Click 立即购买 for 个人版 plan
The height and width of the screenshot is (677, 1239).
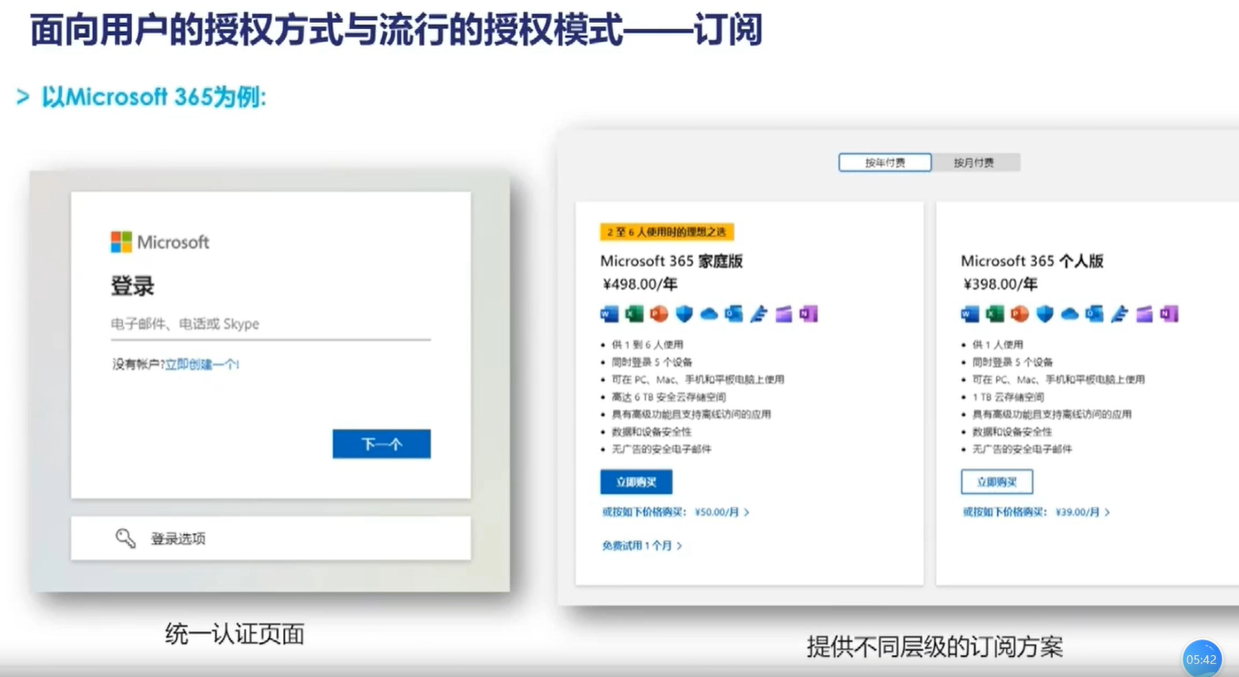point(997,482)
